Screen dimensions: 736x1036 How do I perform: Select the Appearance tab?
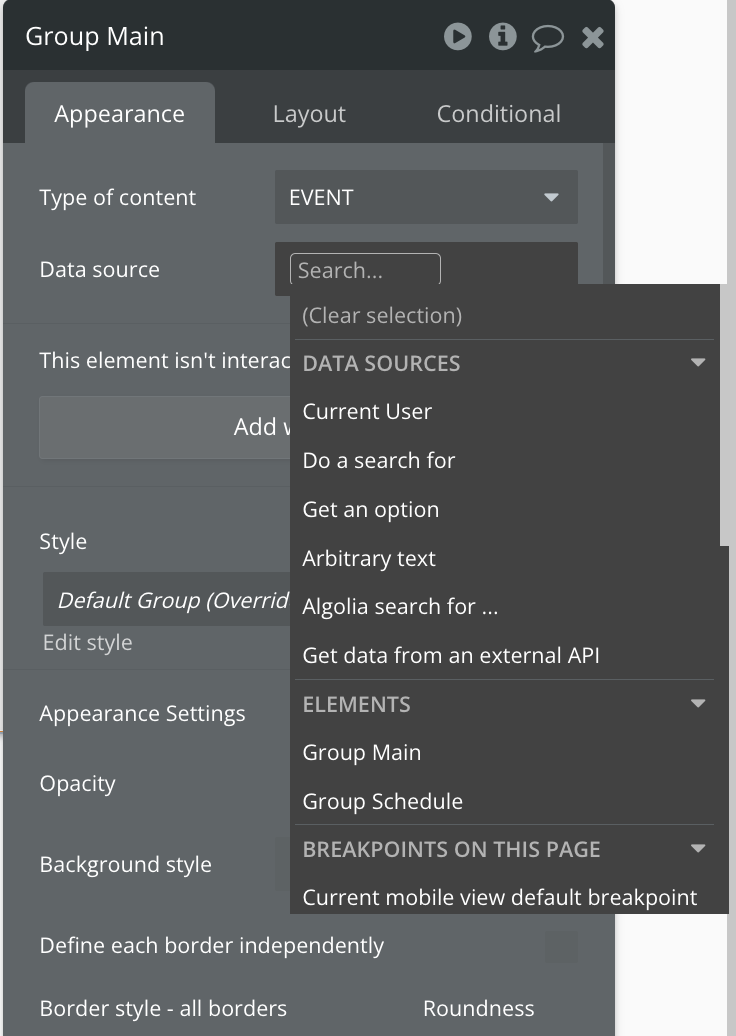(x=120, y=114)
